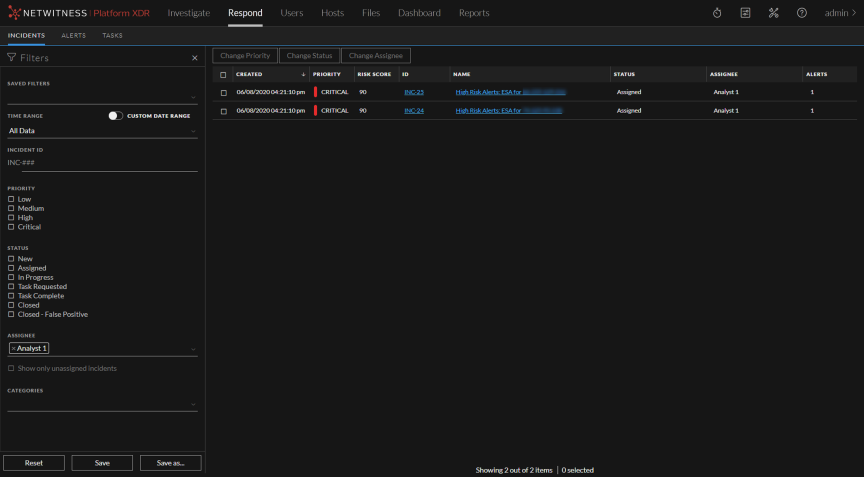Check the High priority filter
Viewport: 864px width, 477px height.
click(11, 218)
